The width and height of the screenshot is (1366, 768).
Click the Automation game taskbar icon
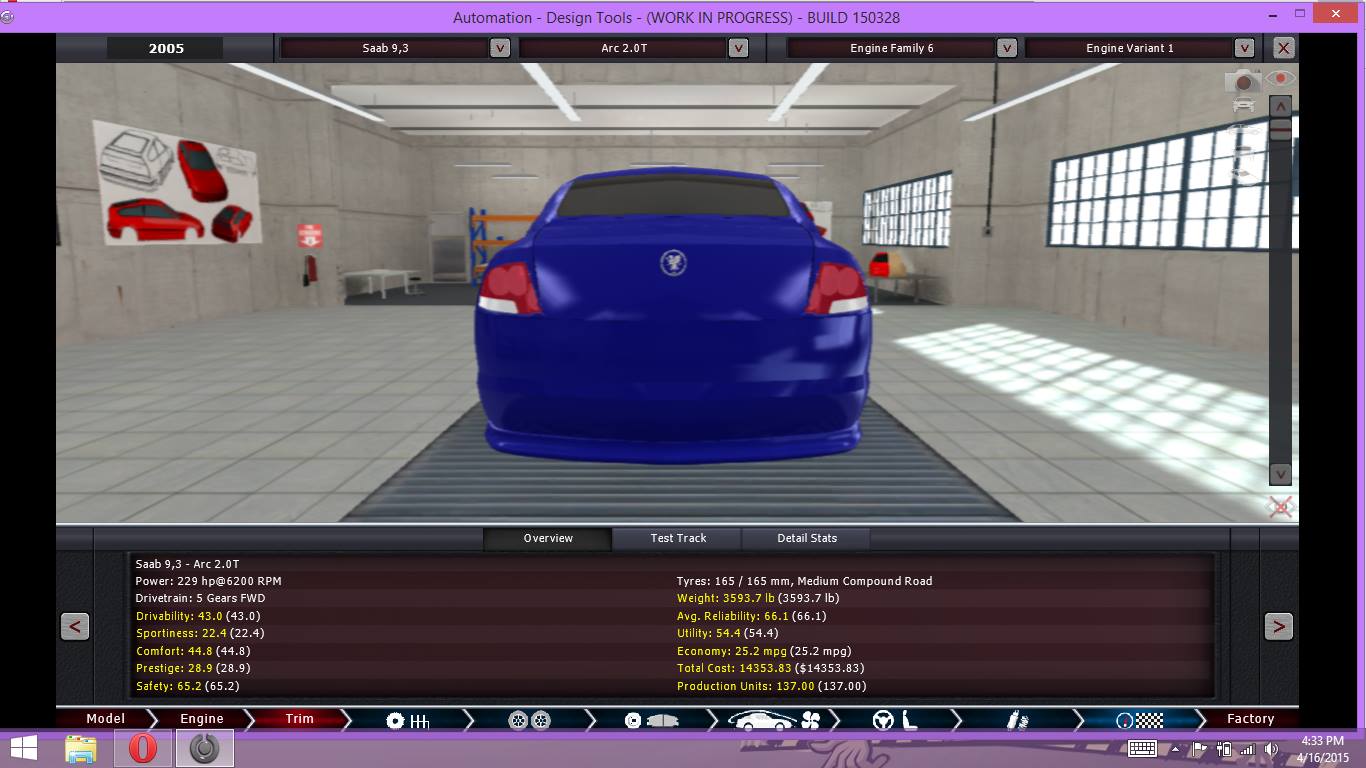[204, 748]
